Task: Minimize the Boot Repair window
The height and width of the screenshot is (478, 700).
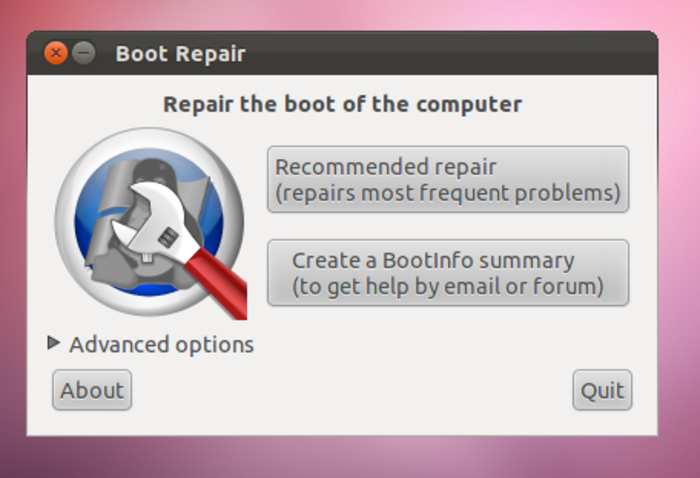Action: click(x=84, y=53)
